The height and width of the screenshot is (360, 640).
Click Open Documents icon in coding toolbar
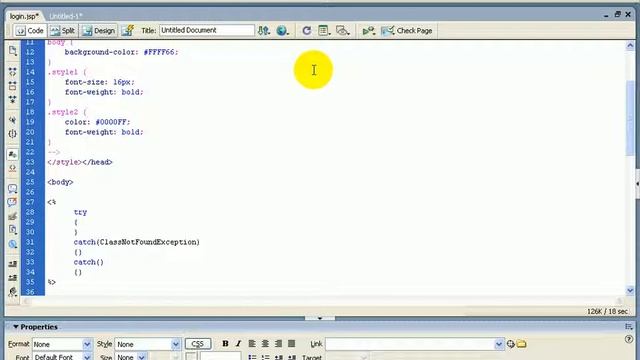pos(13,51)
